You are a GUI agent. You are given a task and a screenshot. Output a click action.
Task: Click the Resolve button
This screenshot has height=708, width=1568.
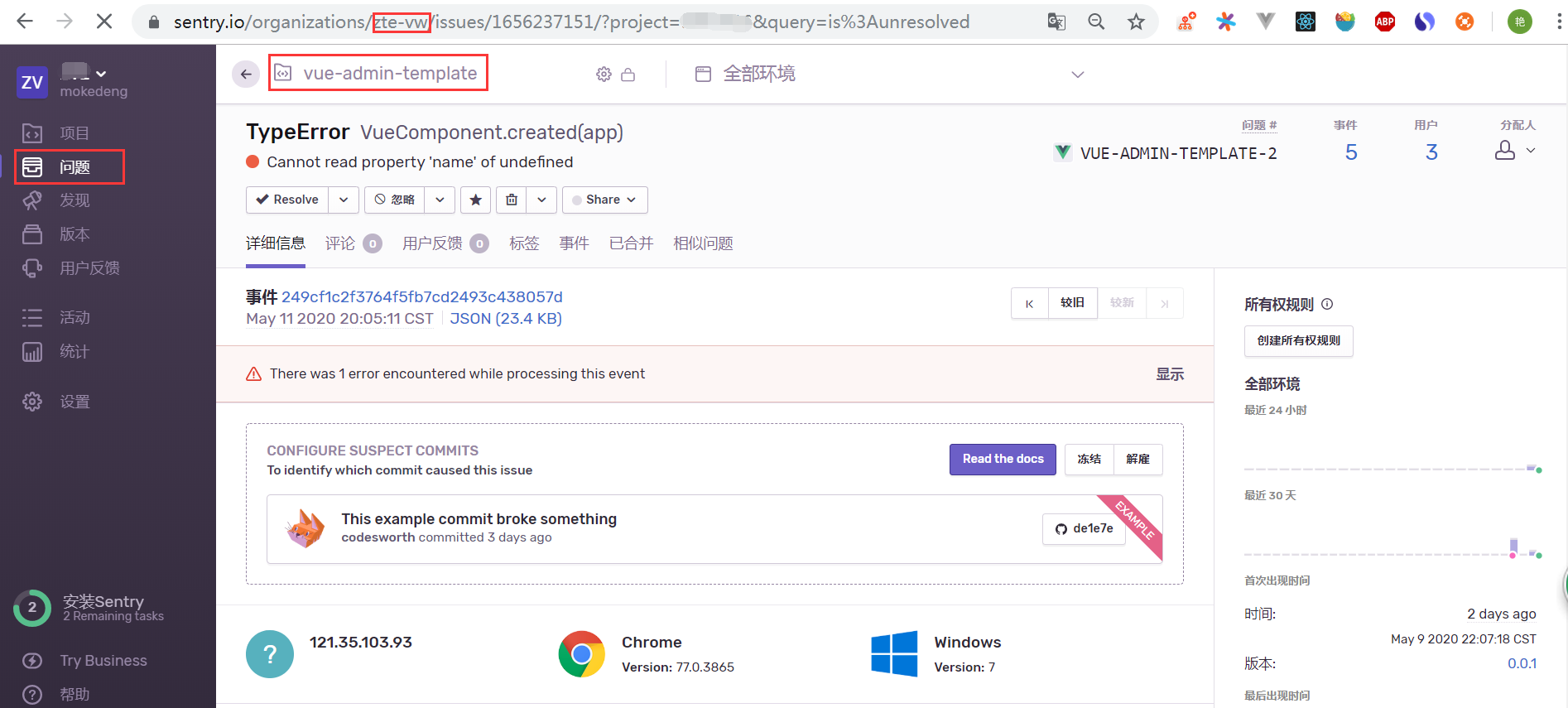(x=287, y=200)
